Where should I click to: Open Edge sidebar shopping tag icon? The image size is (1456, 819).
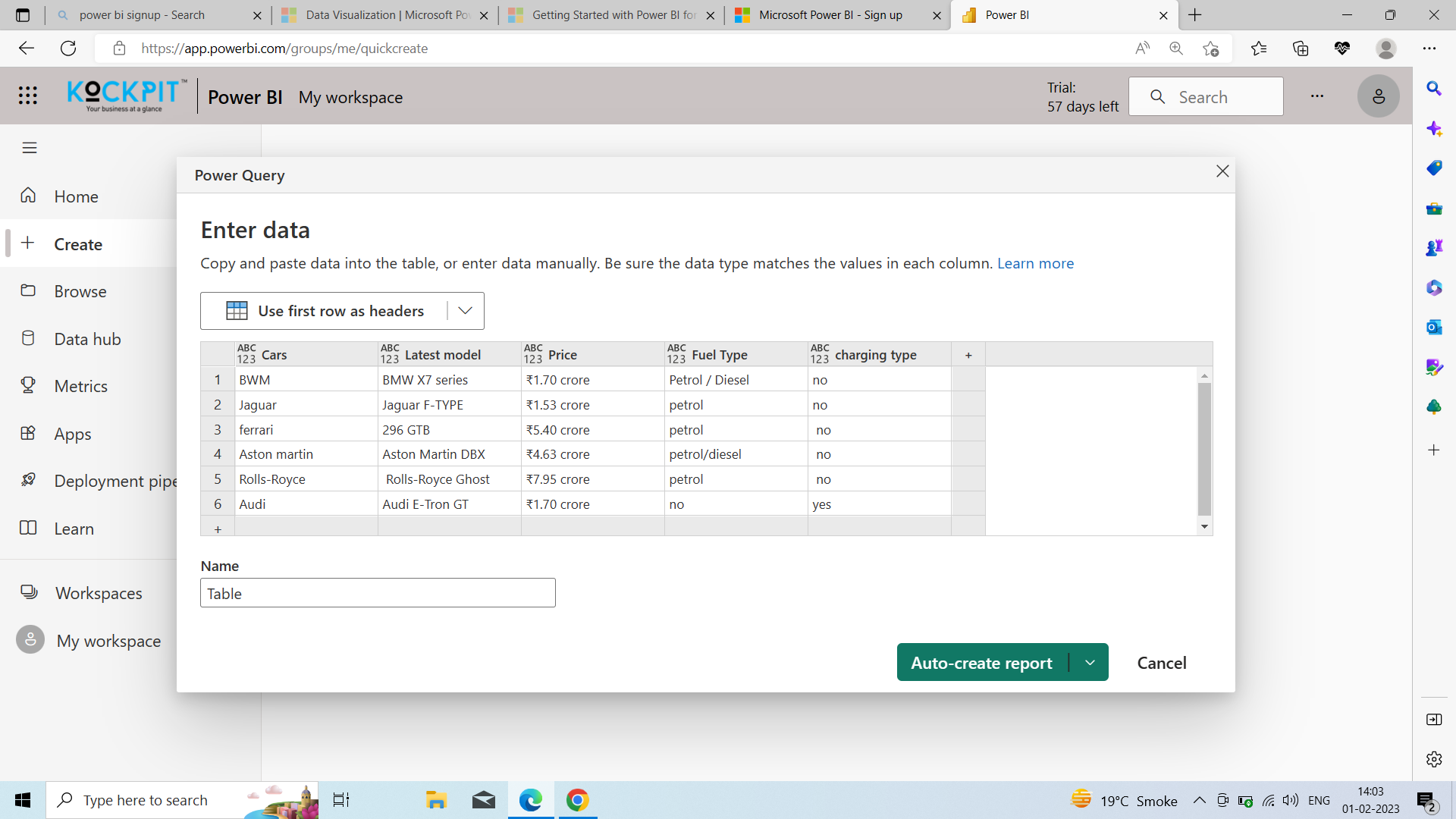pyautogui.click(x=1433, y=168)
